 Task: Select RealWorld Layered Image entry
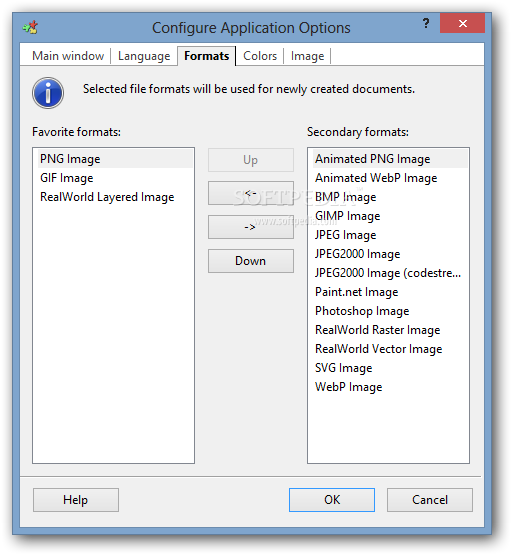point(115,197)
